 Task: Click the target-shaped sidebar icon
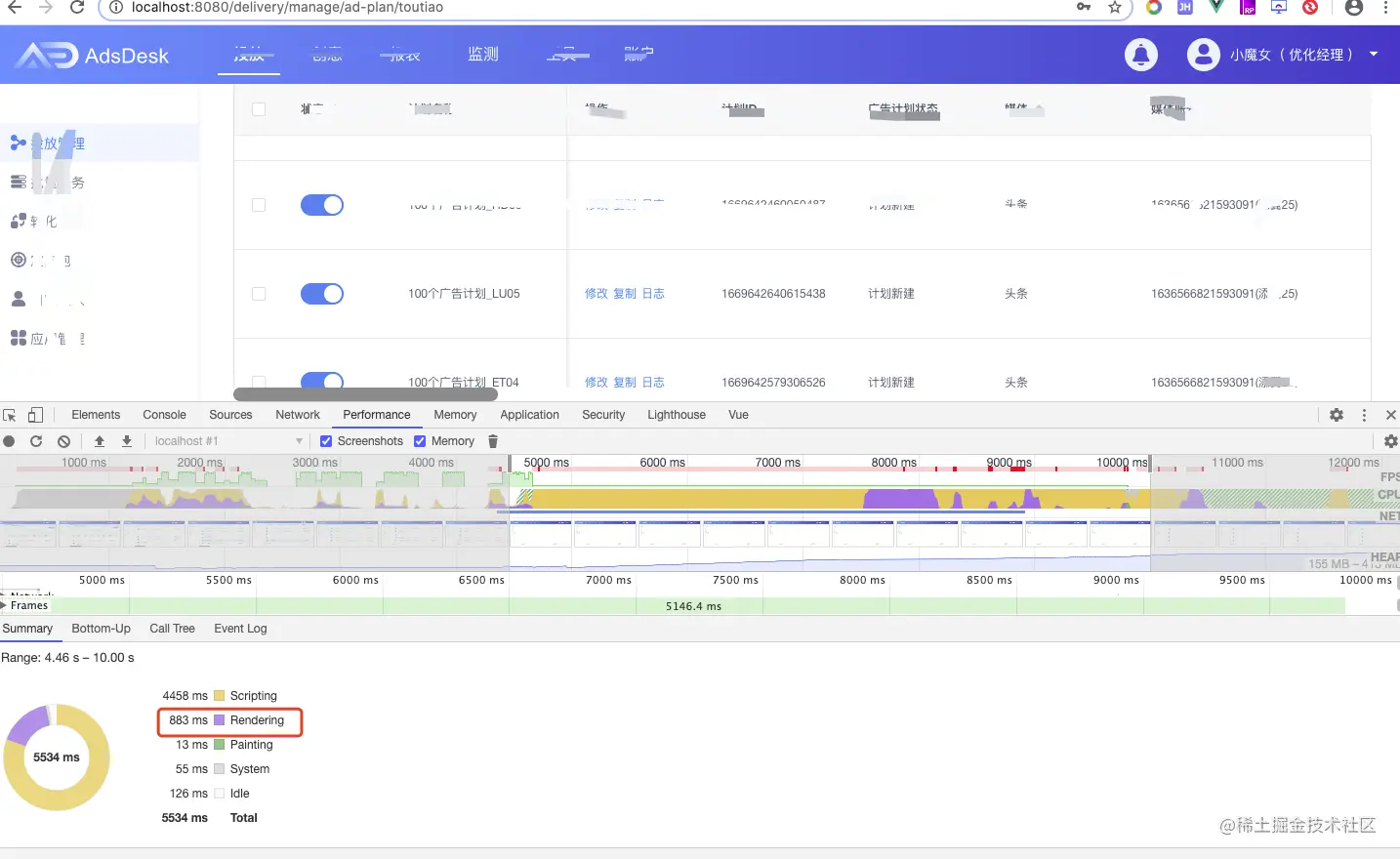[x=19, y=260]
